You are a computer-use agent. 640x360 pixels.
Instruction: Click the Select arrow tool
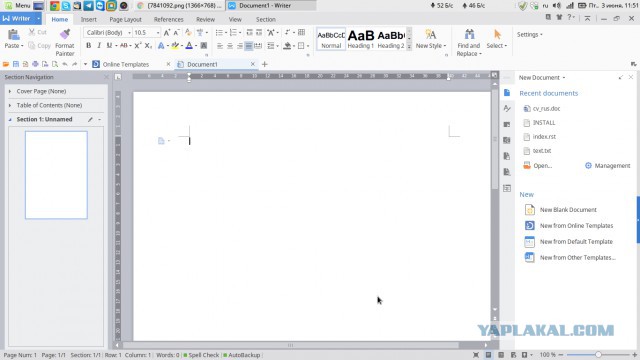496,39
